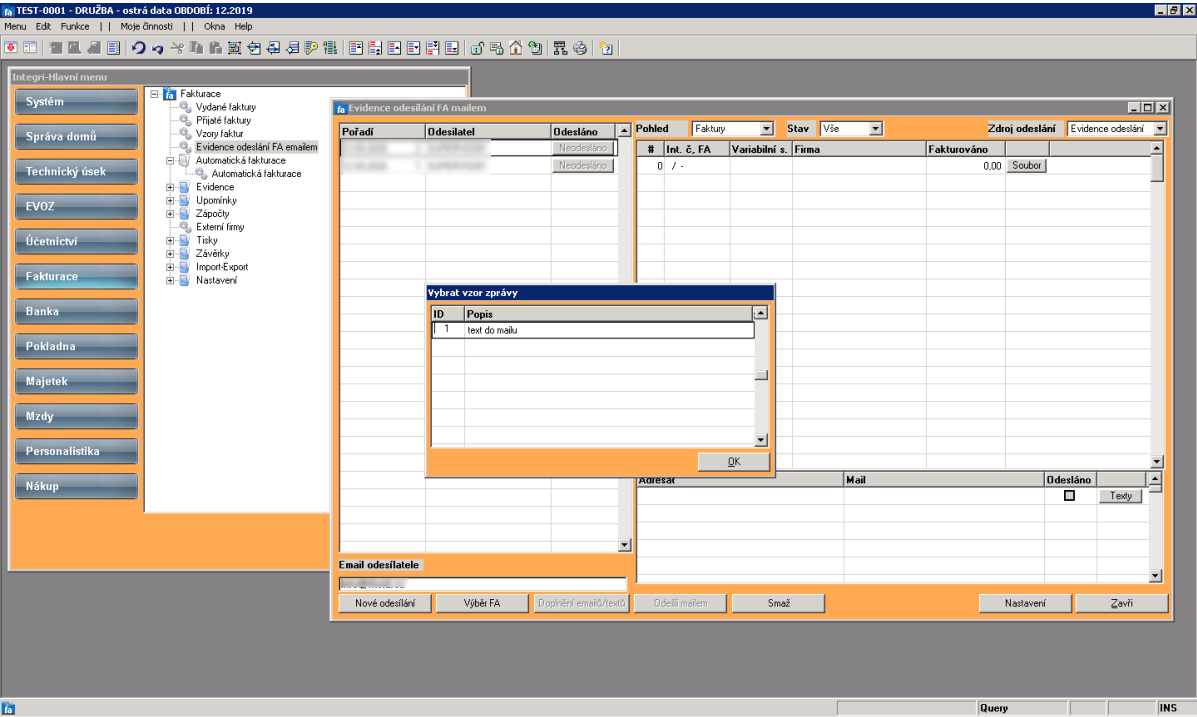Image resolution: width=1197 pixels, height=717 pixels.
Task: Expand the Nastavení tree node
Action: tap(170, 280)
